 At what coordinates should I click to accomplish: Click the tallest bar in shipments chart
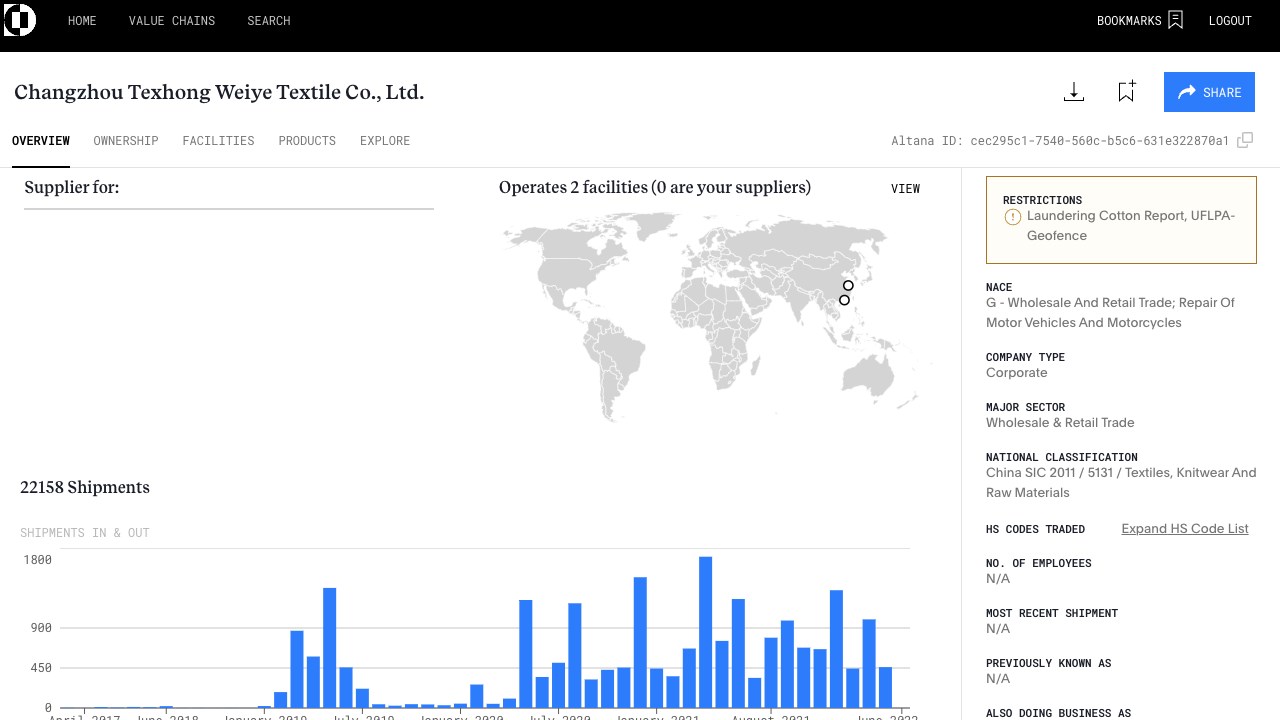point(705,632)
